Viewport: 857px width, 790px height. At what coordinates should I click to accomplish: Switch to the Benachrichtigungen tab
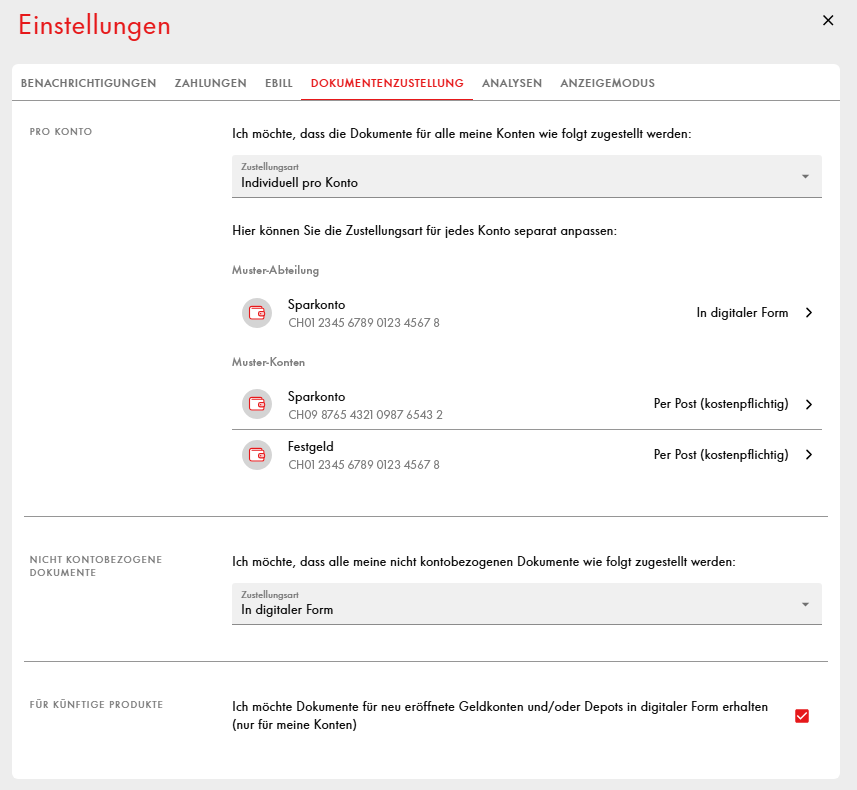88,84
